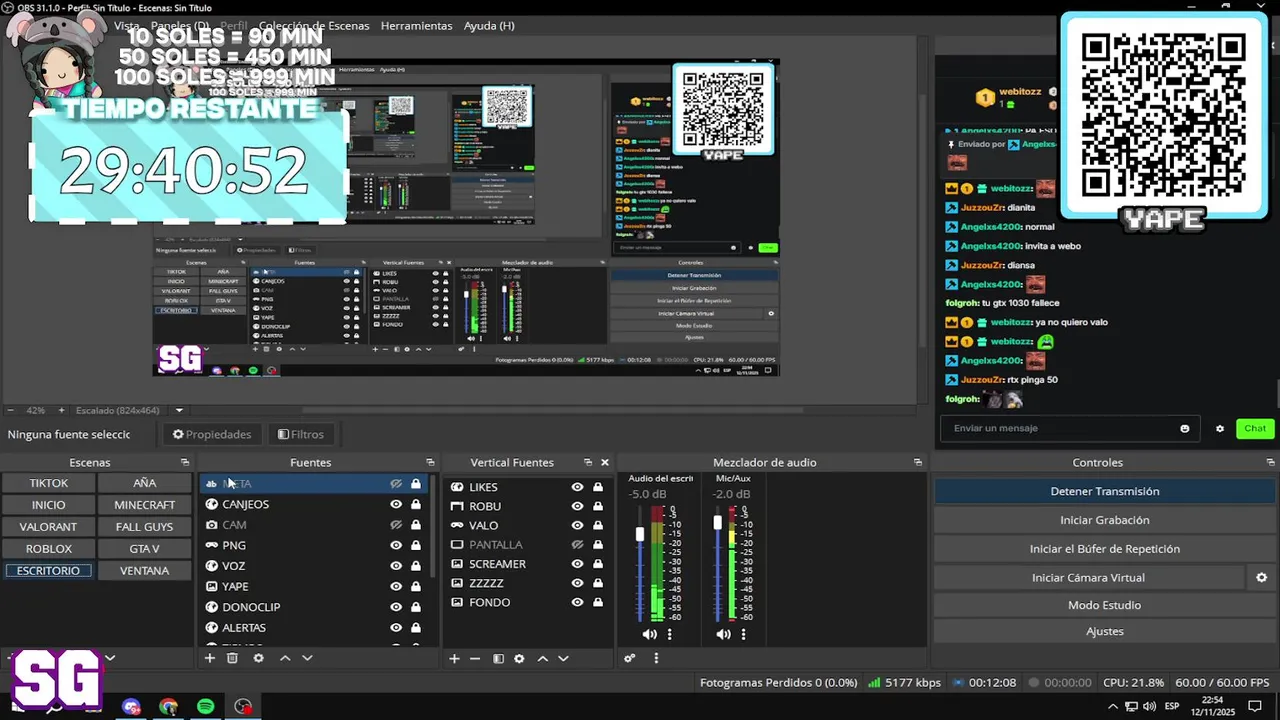The width and height of the screenshot is (1280, 720).
Task: Open audio mixer three-dot menu
Action: [x=656, y=658]
